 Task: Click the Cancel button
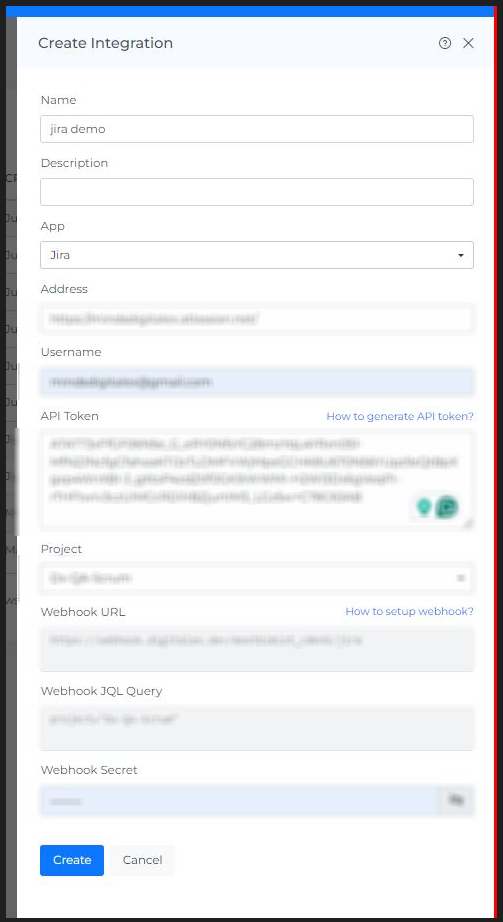[142, 860]
